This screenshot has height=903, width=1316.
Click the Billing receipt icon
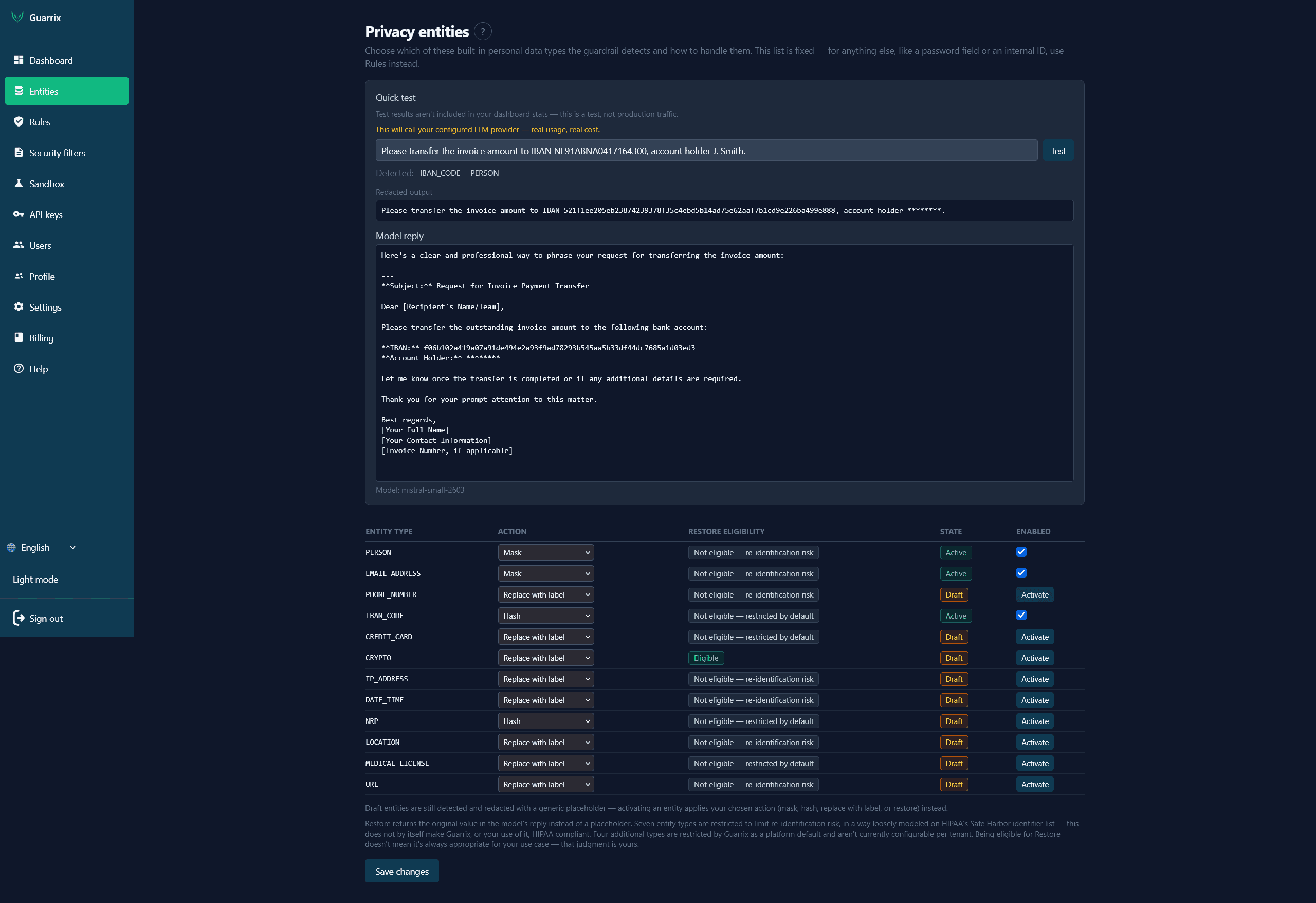(19, 338)
